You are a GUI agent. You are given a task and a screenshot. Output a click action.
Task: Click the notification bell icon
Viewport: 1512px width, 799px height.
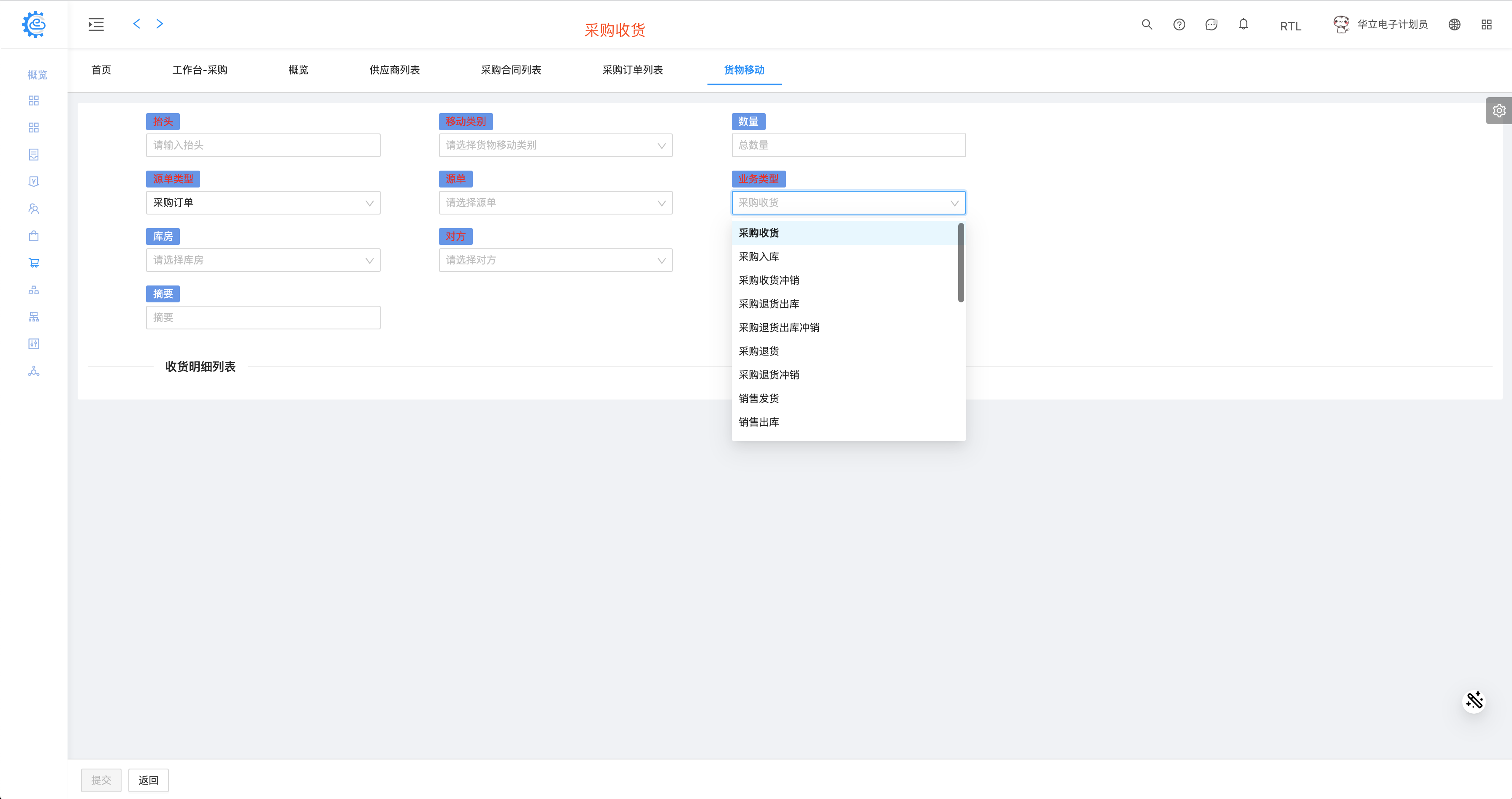pyautogui.click(x=1243, y=24)
